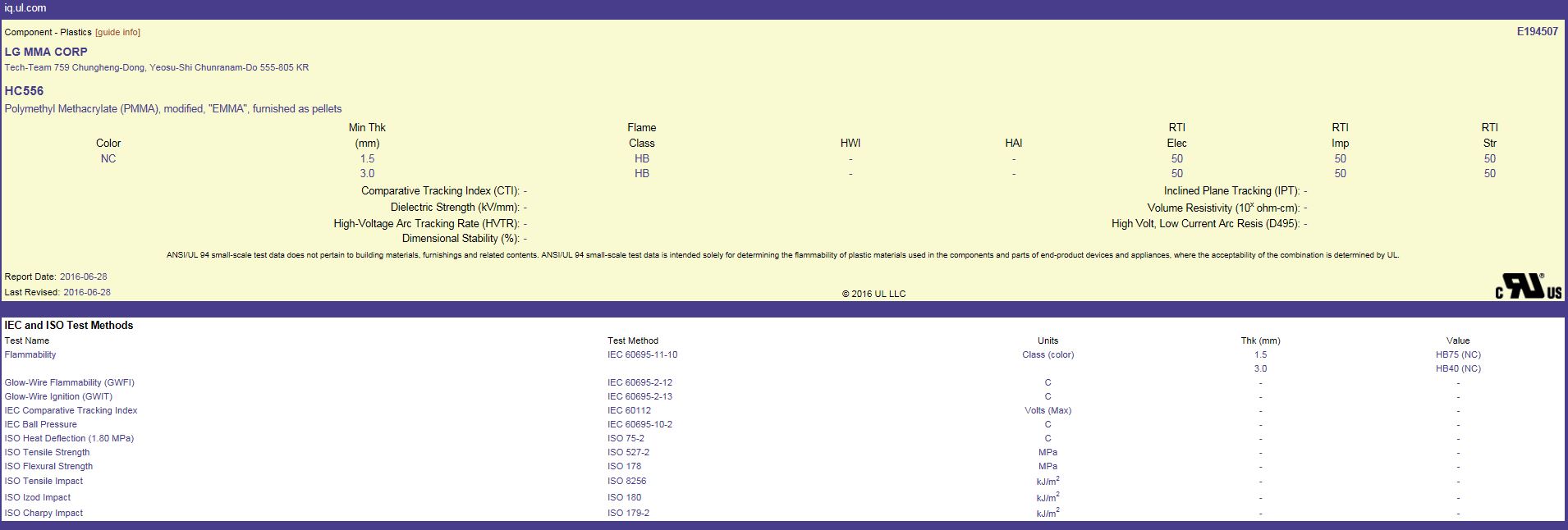Open ISO Heat Deflection (1.80 MPa) row
This screenshot has width=1568, height=530.
coord(69,438)
